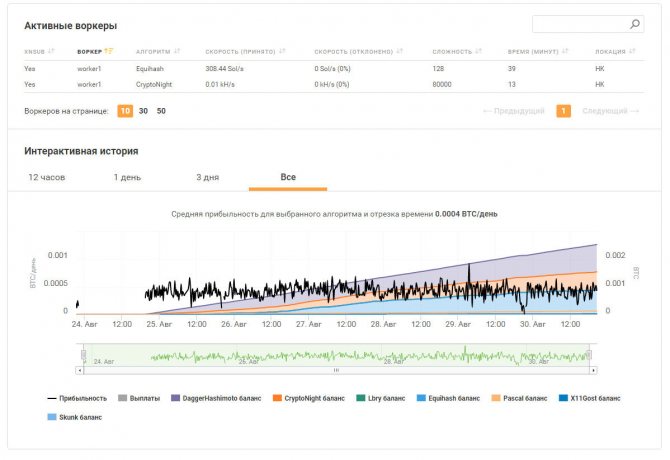This screenshot has width=670, height=460.
Task: Show 30 workers per page
Action: [143, 111]
